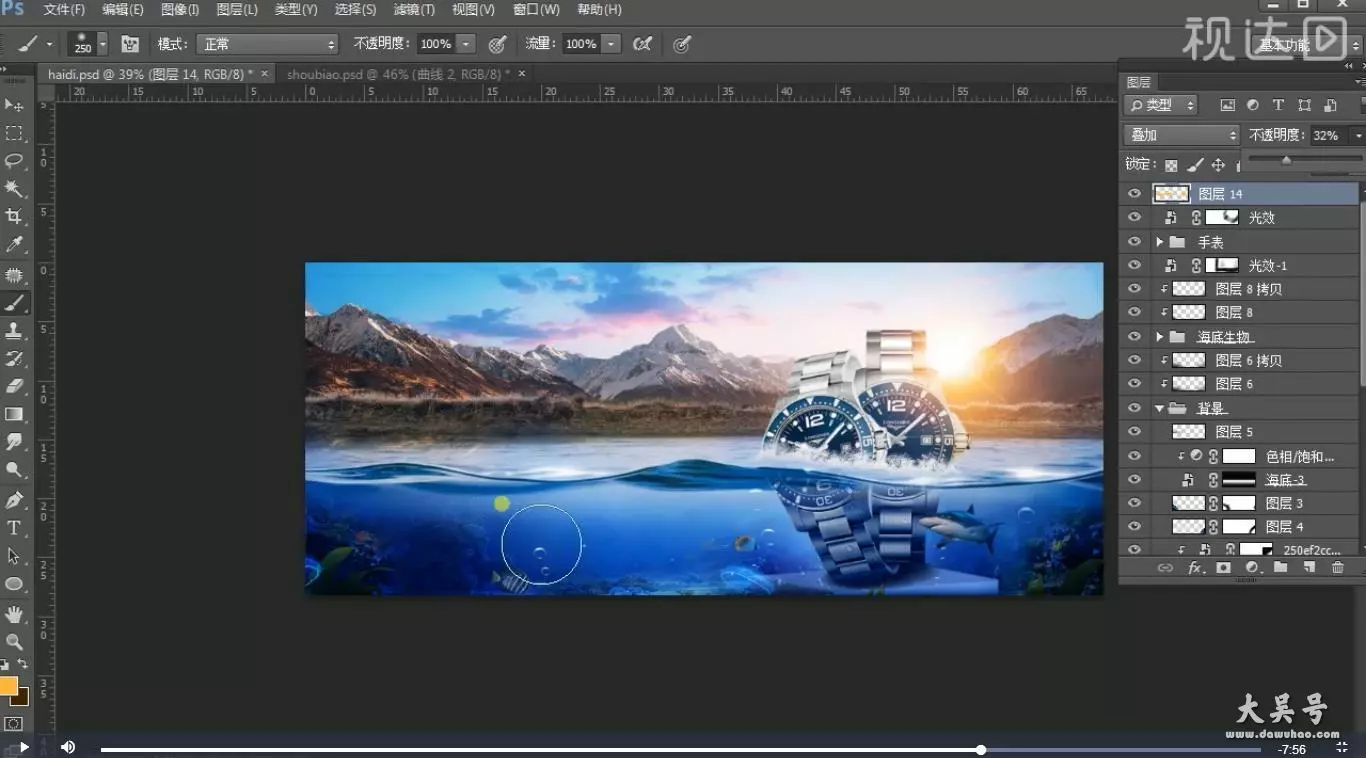1366x758 pixels.
Task: Select the Healing Brush tool
Action: tap(14, 275)
